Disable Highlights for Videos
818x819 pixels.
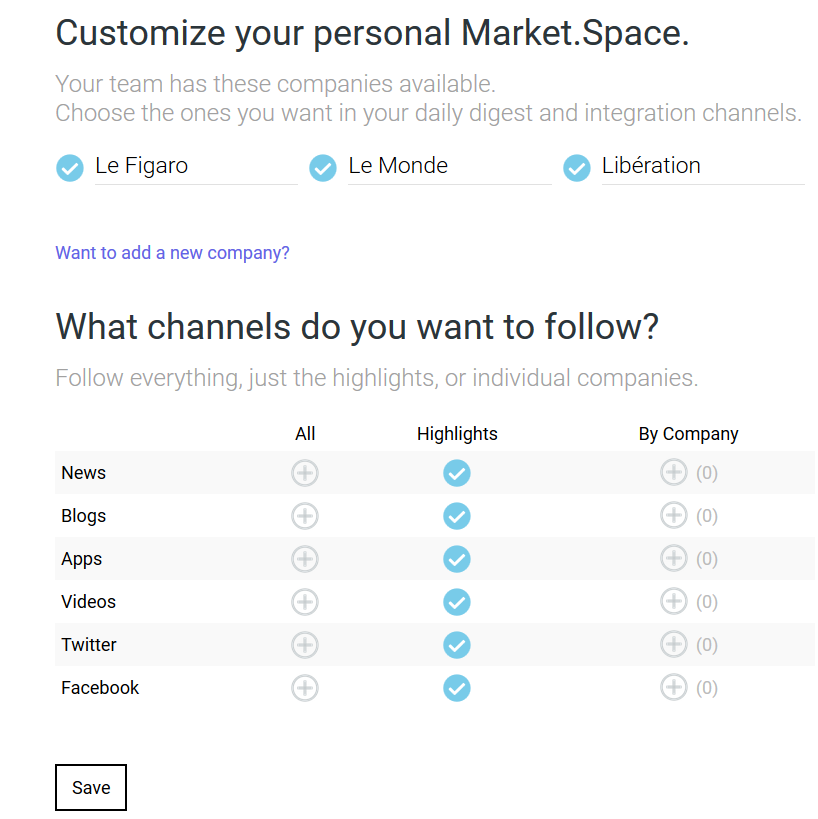(457, 602)
